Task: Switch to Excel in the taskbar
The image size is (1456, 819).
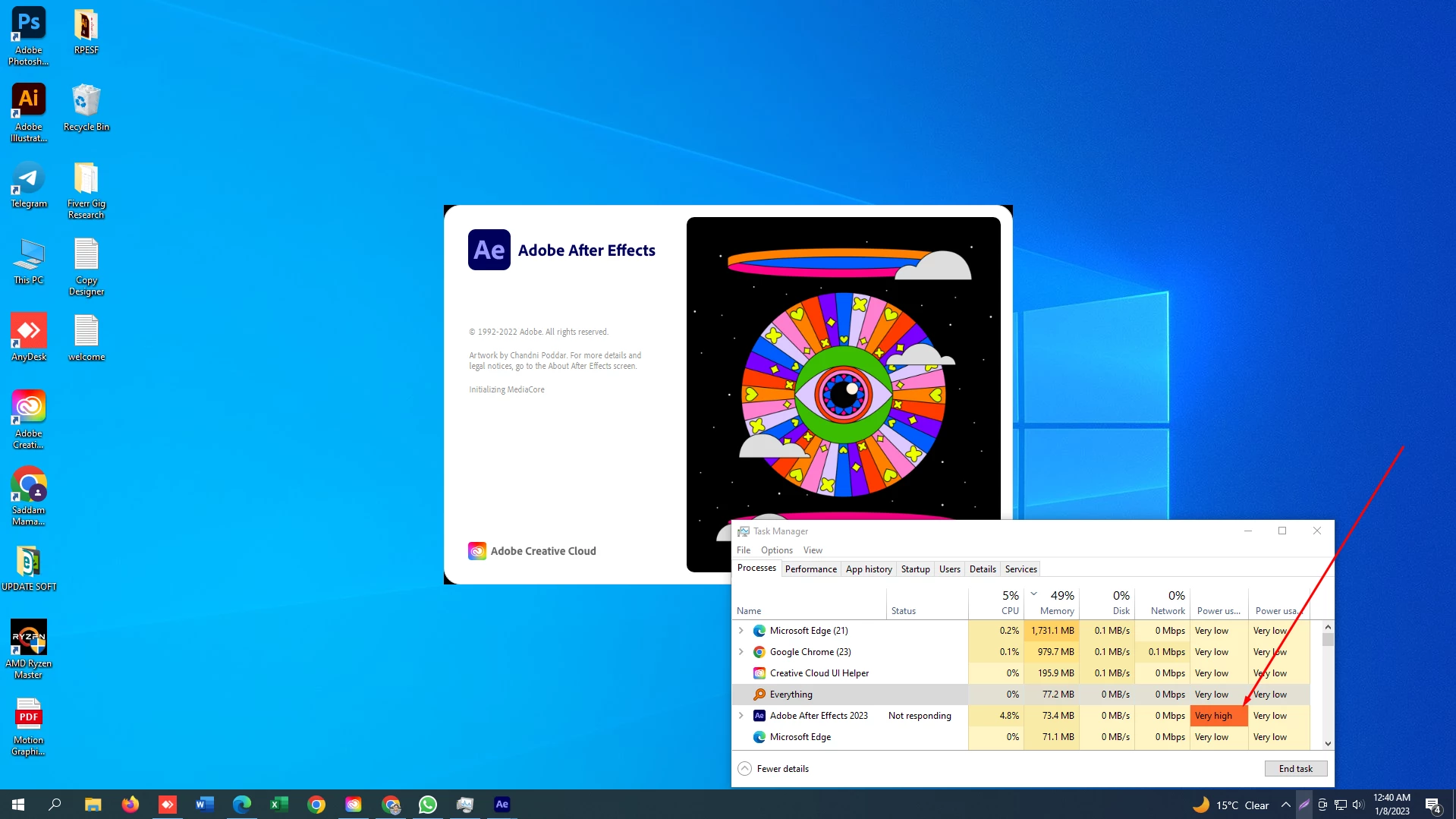Action: click(x=278, y=805)
